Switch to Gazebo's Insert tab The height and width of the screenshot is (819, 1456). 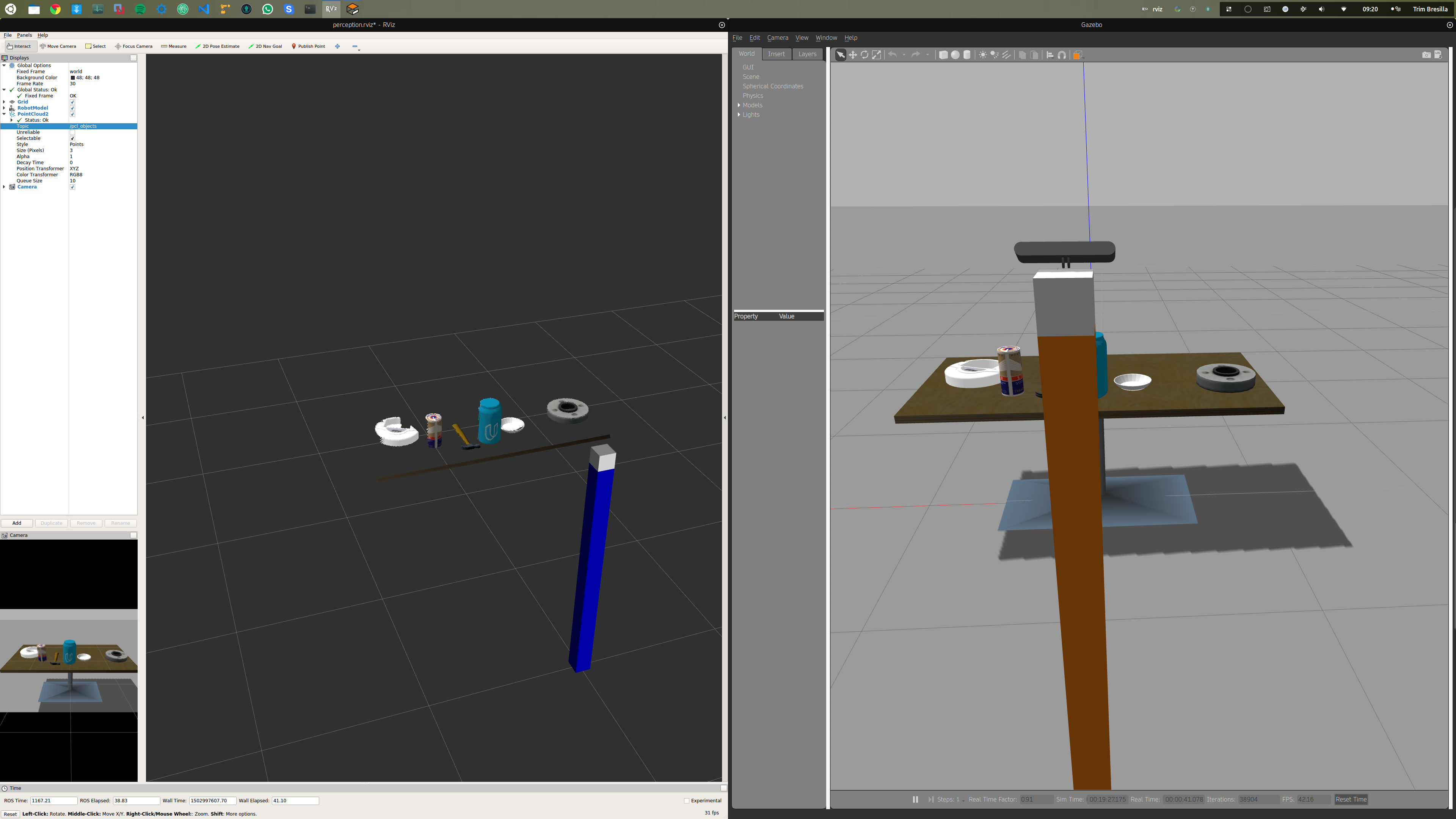tap(776, 54)
